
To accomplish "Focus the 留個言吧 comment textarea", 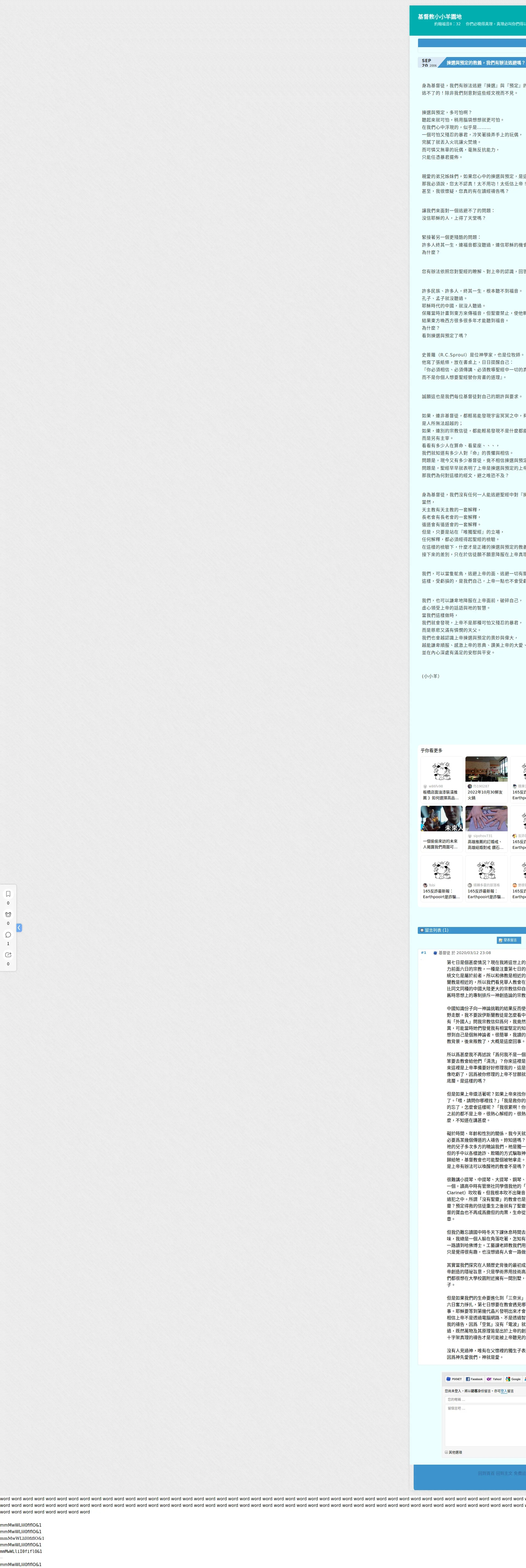I will click(x=485, y=1425).
